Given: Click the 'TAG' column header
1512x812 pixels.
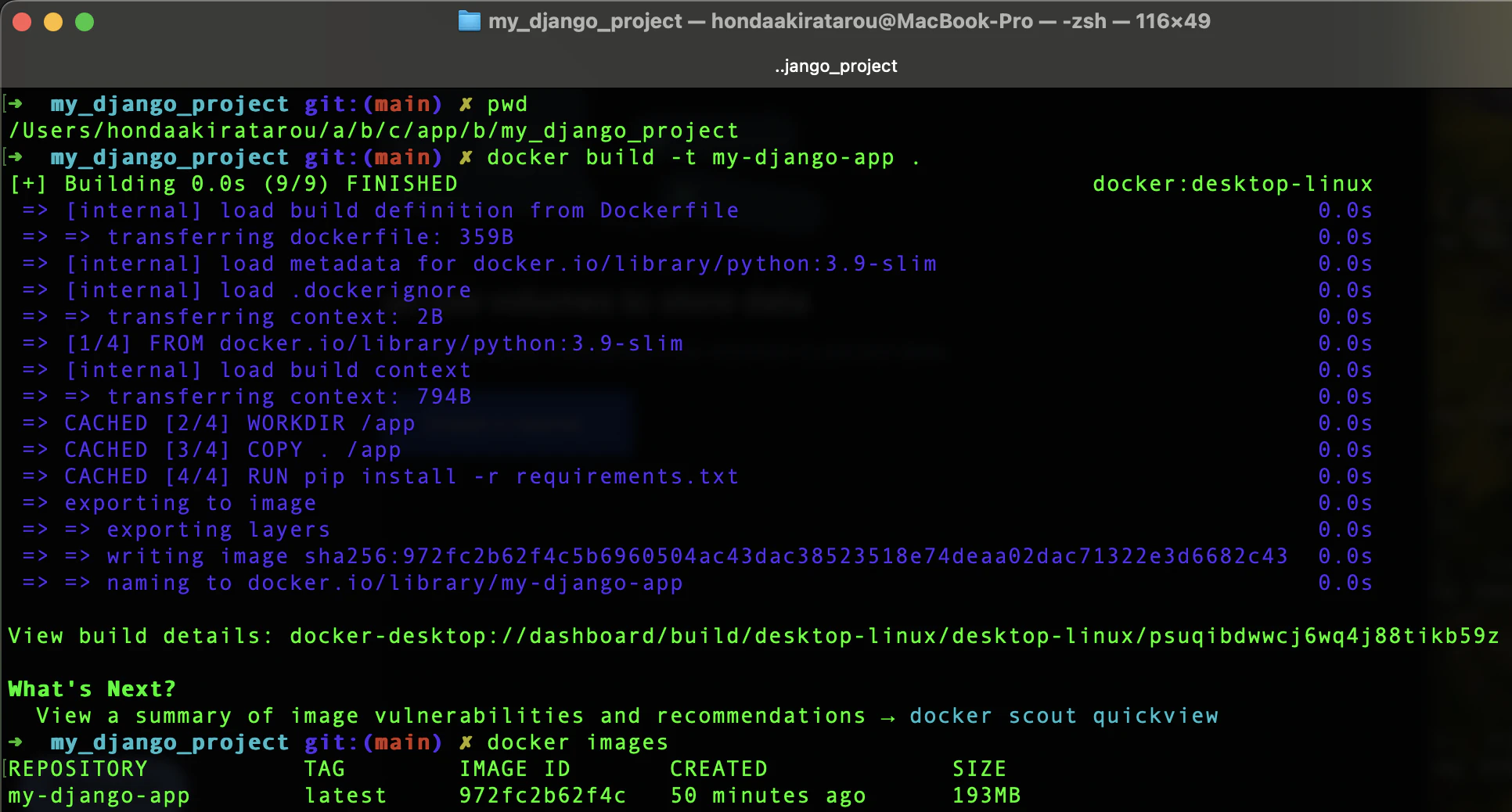Looking at the screenshot, I should (x=325, y=769).
